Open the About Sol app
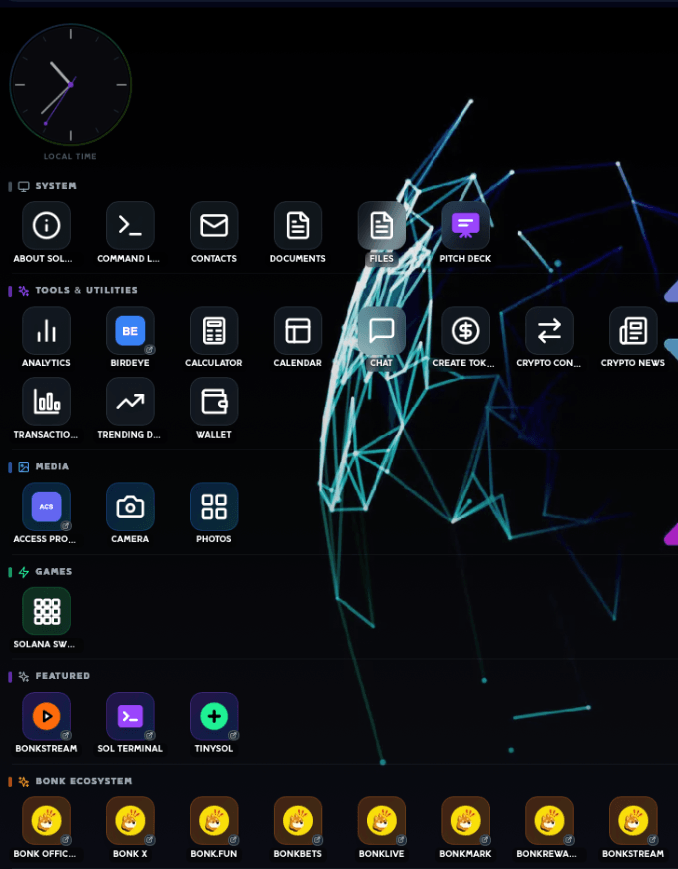The width and height of the screenshot is (678, 869). tap(47, 226)
